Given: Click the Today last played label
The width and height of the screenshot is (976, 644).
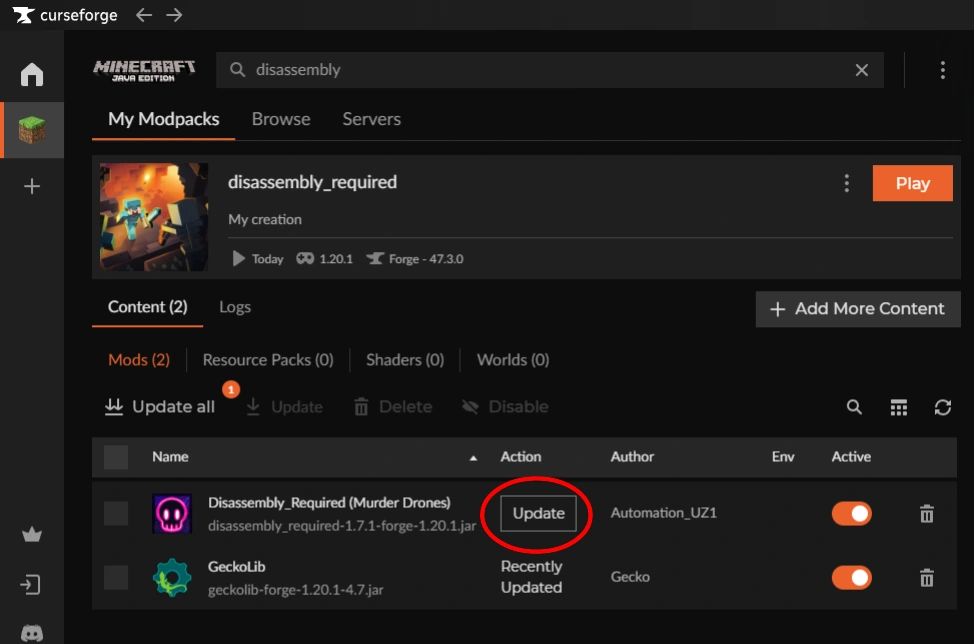Looking at the screenshot, I should pos(258,259).
